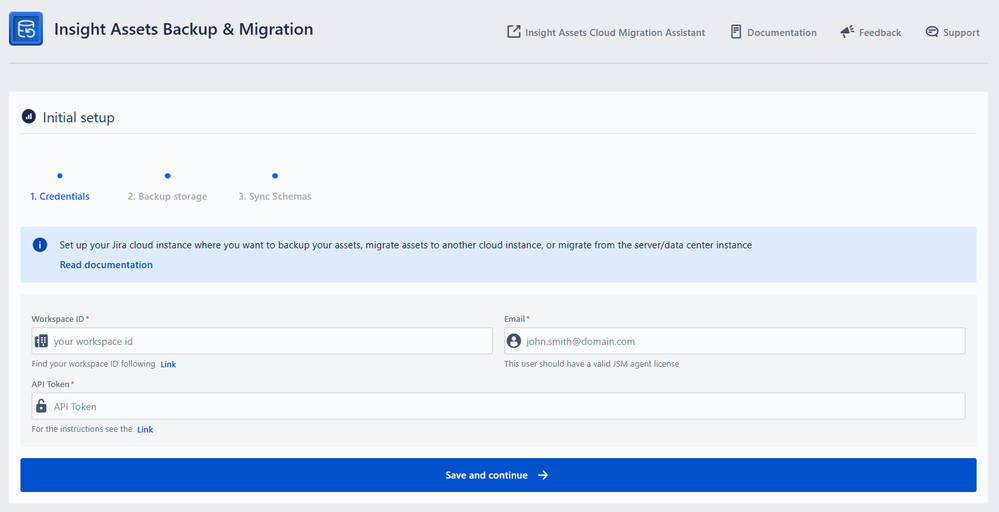Click the arrow icon on Save and continue
The width and height of the screenshot is (999, 512).
(543, 475)
